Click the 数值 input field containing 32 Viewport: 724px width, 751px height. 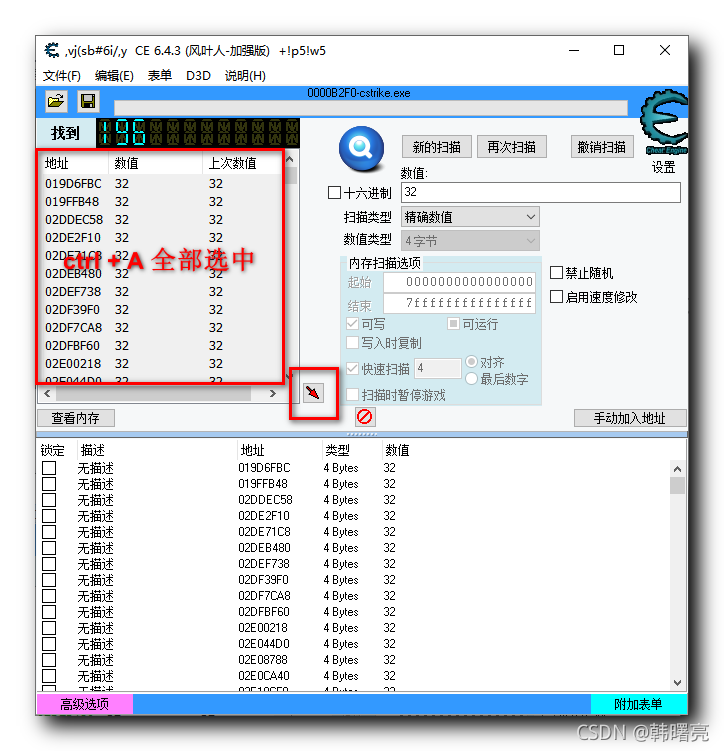click(x=541, y=193)
